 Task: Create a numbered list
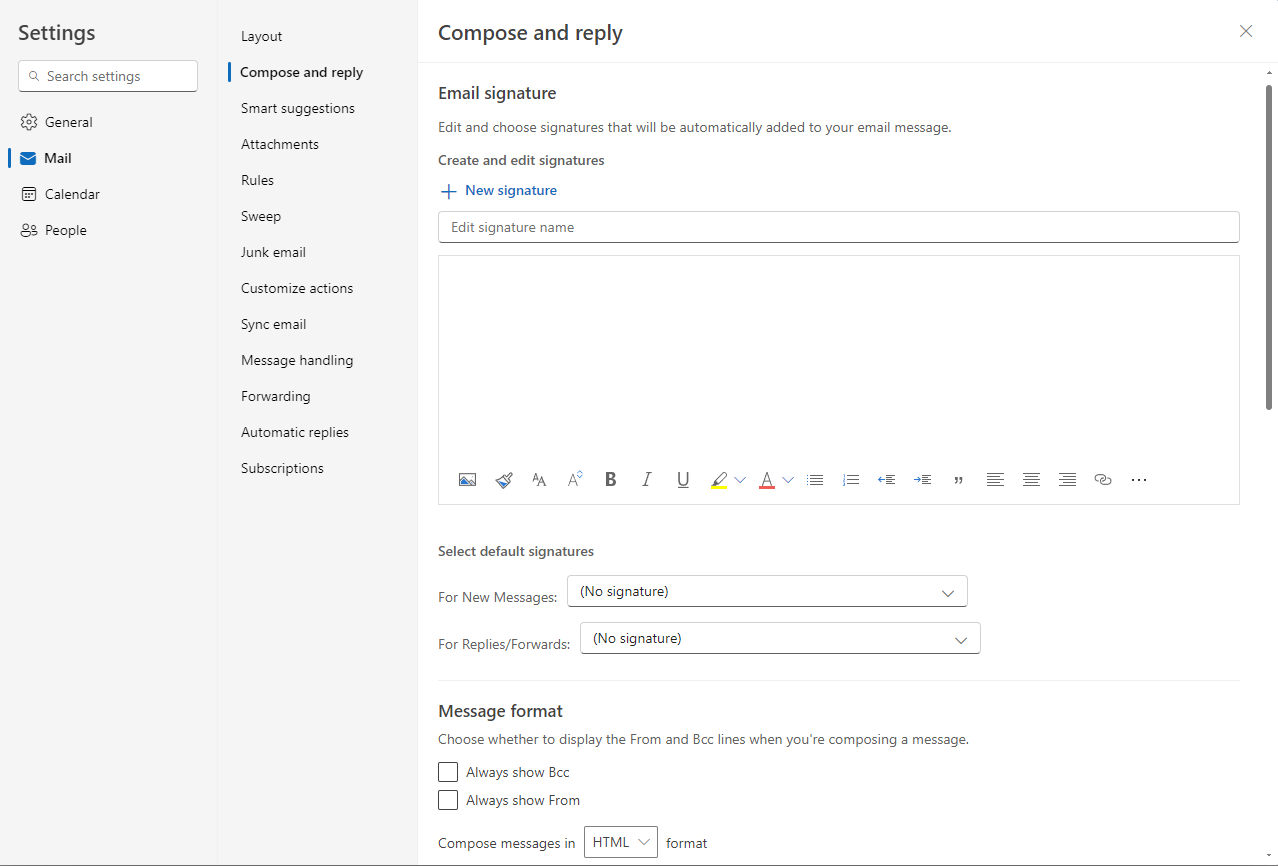click(851, 479)
